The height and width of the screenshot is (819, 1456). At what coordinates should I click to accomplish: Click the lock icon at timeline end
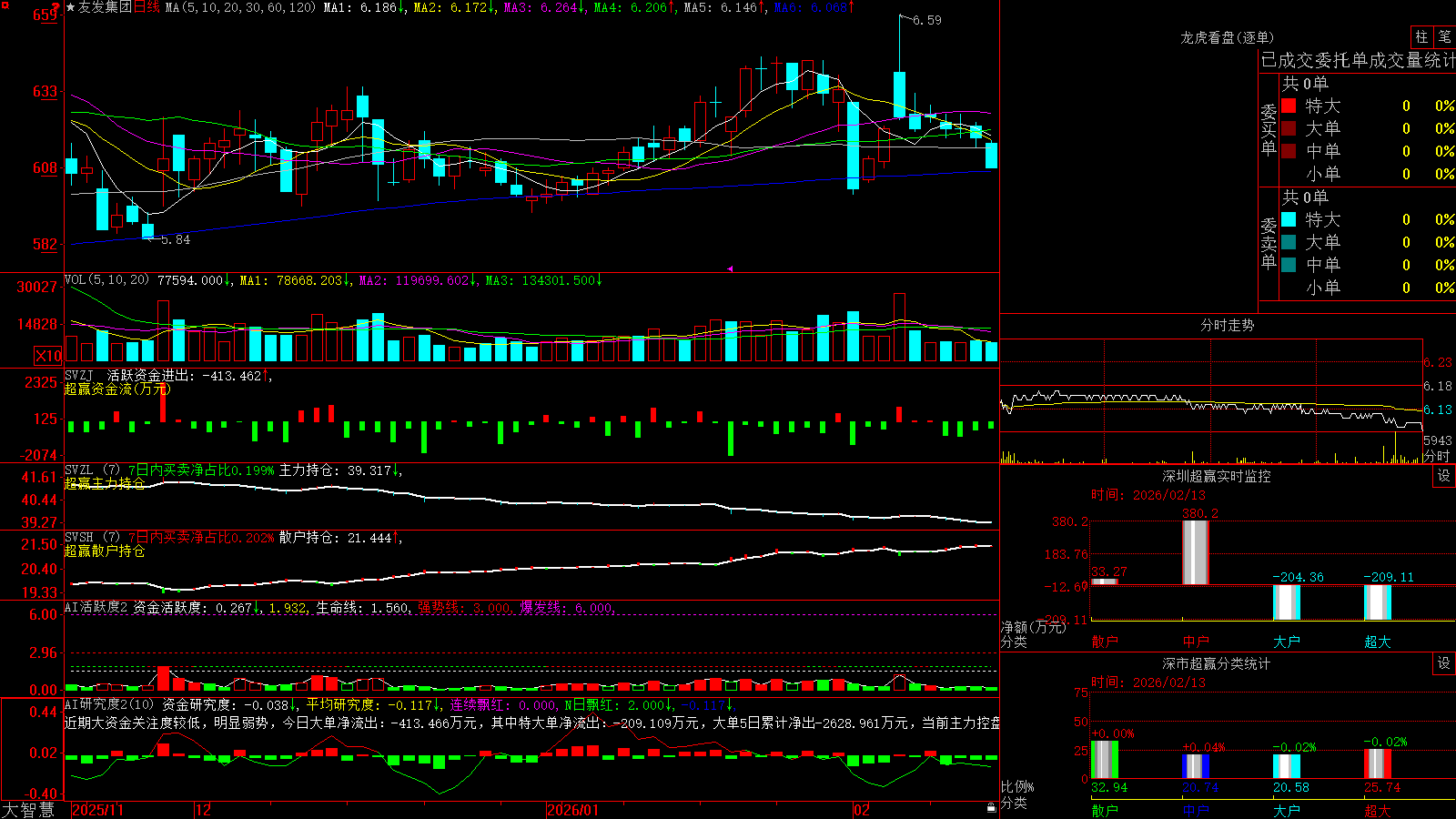click(992, 808)
